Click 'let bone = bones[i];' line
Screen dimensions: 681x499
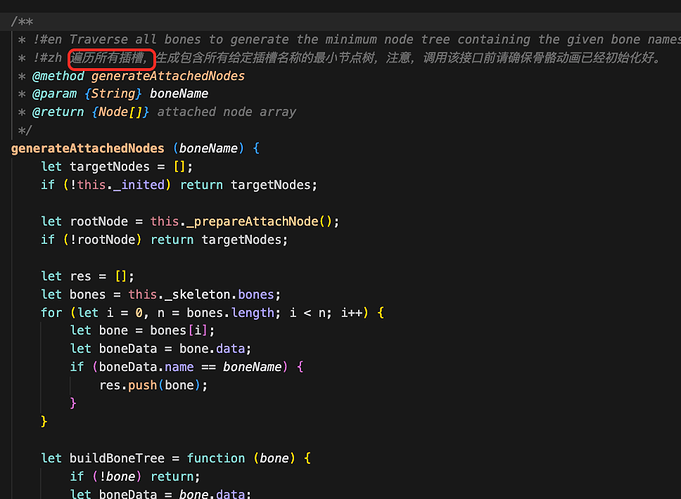[x=142, y=330]
